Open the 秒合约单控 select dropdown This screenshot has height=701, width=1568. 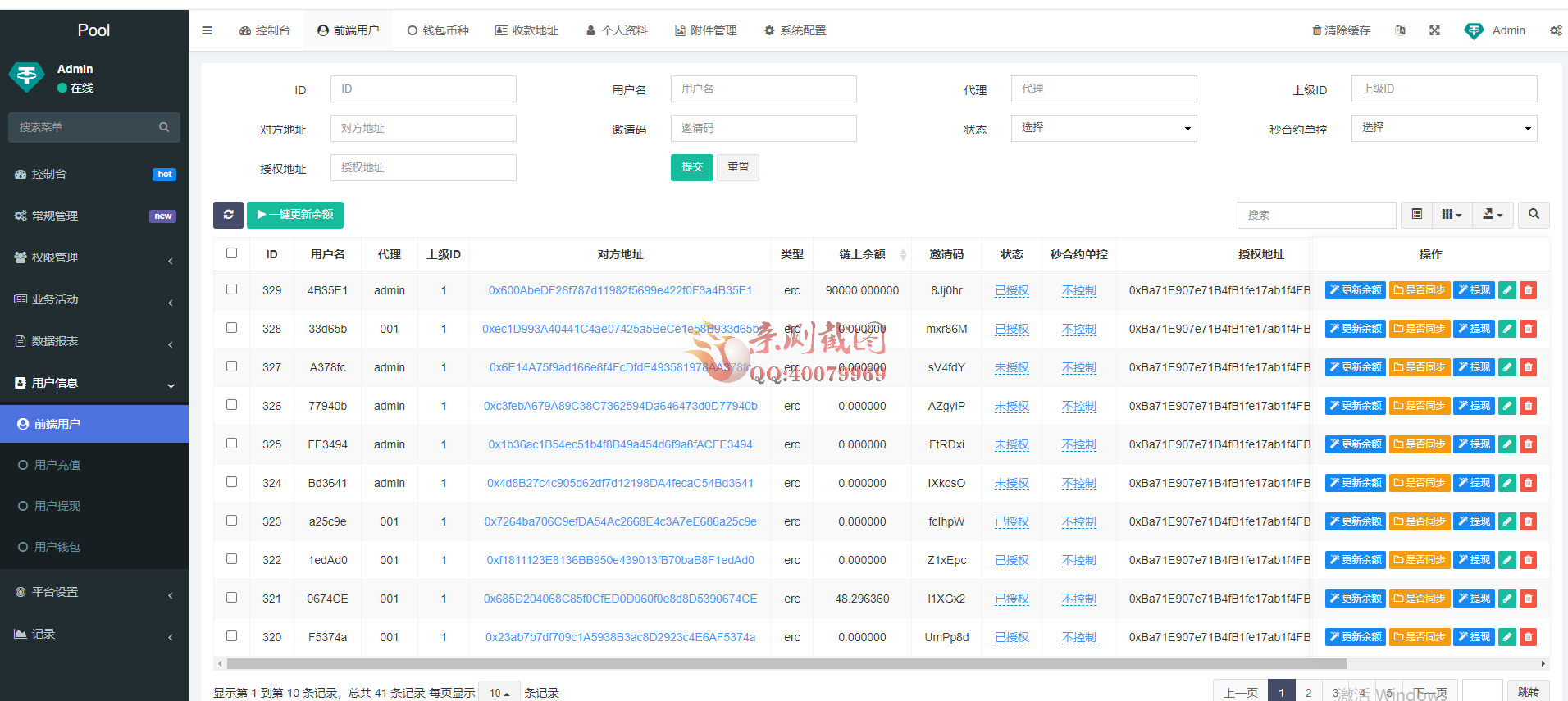(1443, 128)
